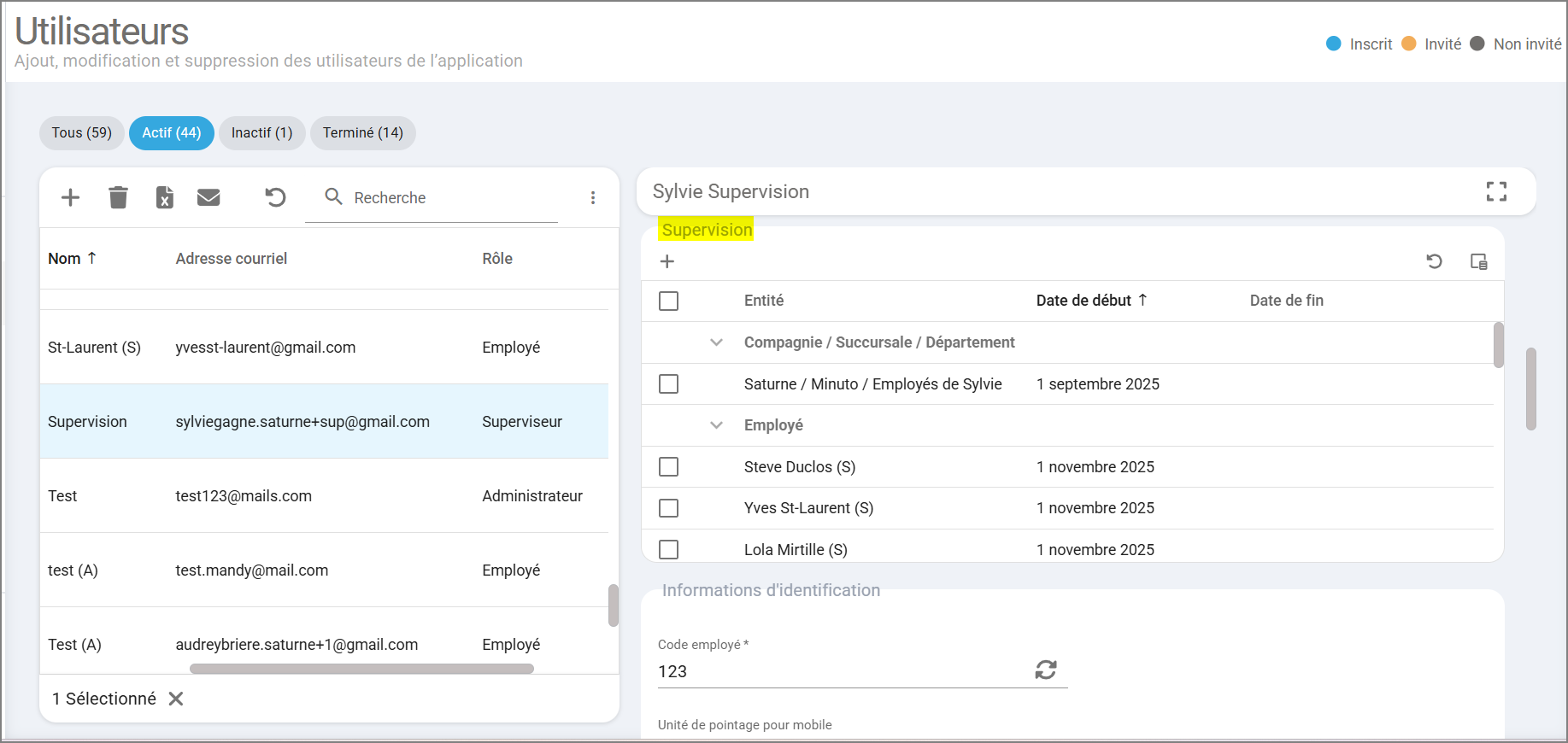The width and height of the screenshot is (1568, 743).
Task: Refresh the users list
Action: 275,198
